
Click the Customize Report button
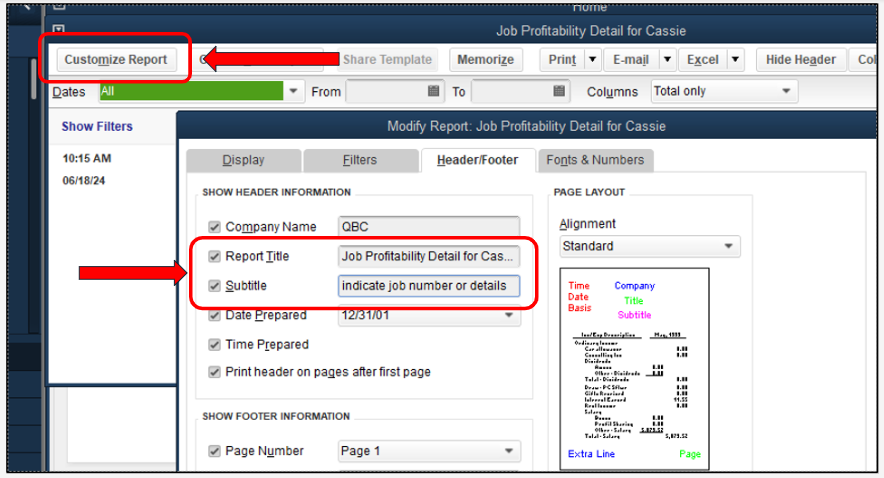tap(116, 60)
